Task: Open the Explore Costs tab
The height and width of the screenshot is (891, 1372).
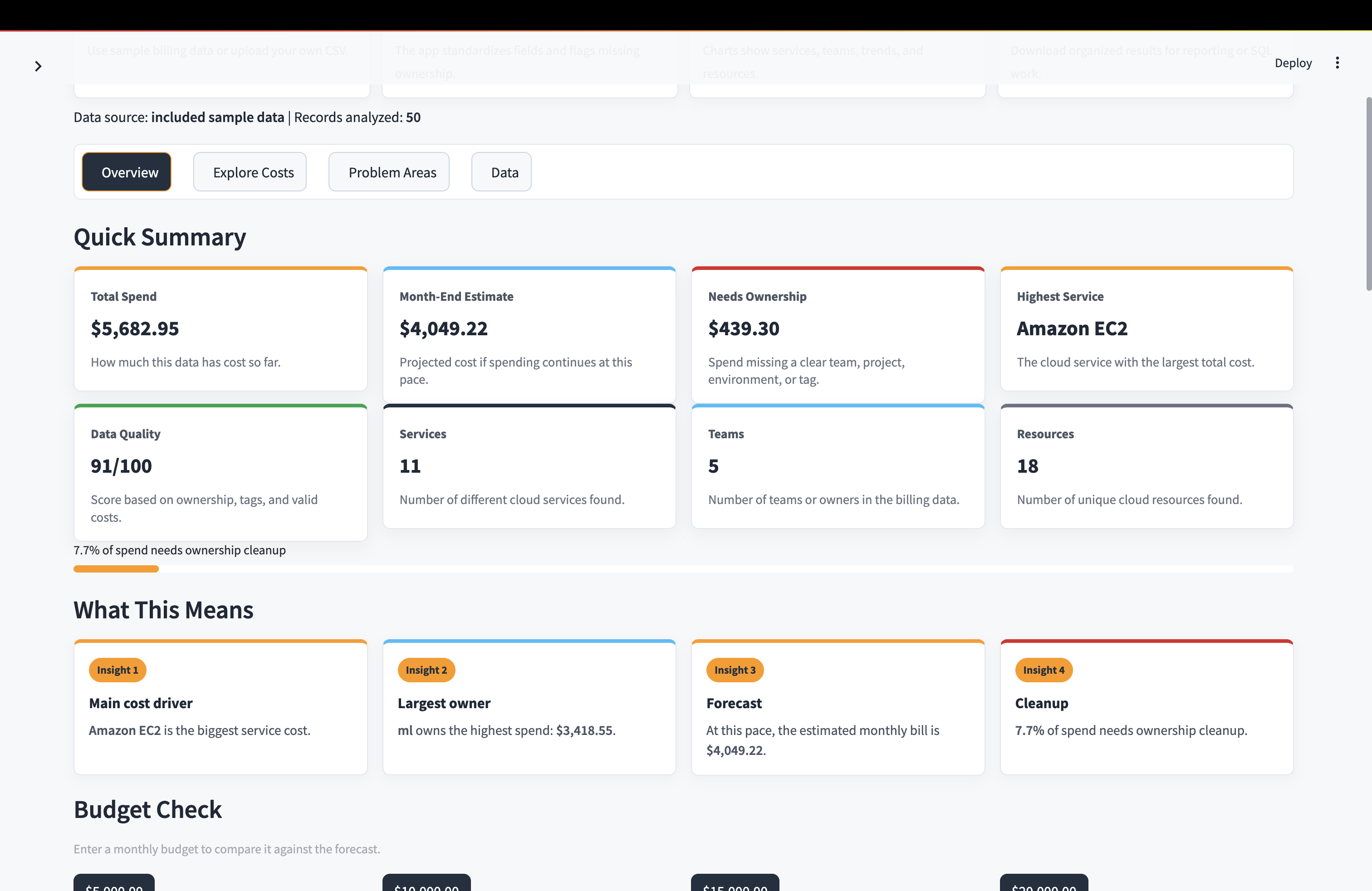Action: click(x=250, y=172)
